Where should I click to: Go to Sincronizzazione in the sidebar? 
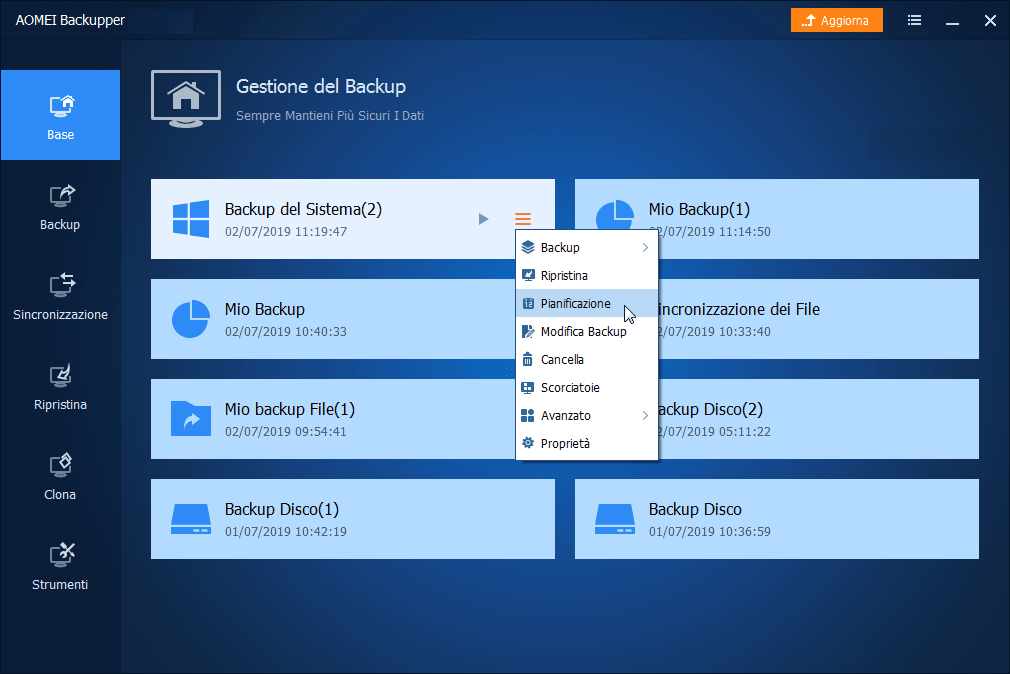pos(60,296)
